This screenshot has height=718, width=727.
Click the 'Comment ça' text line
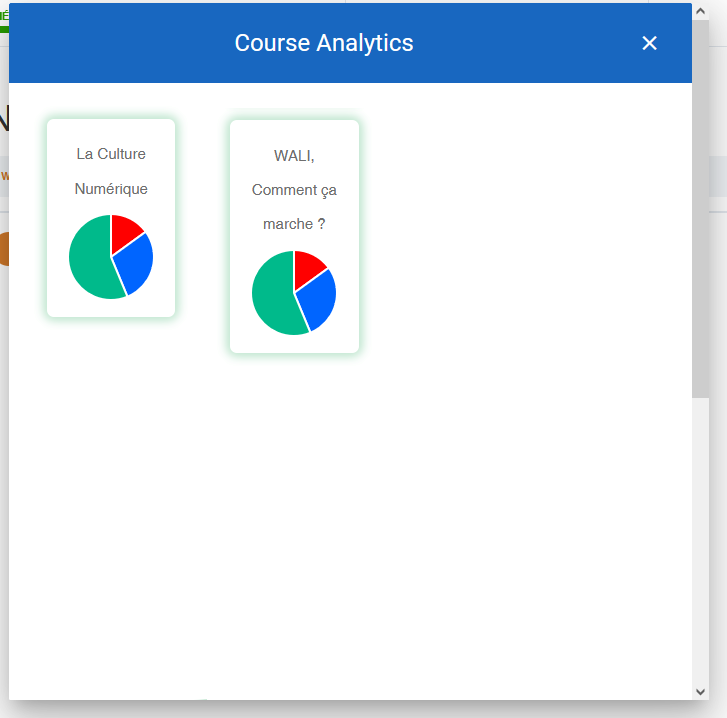pos(294,190)
